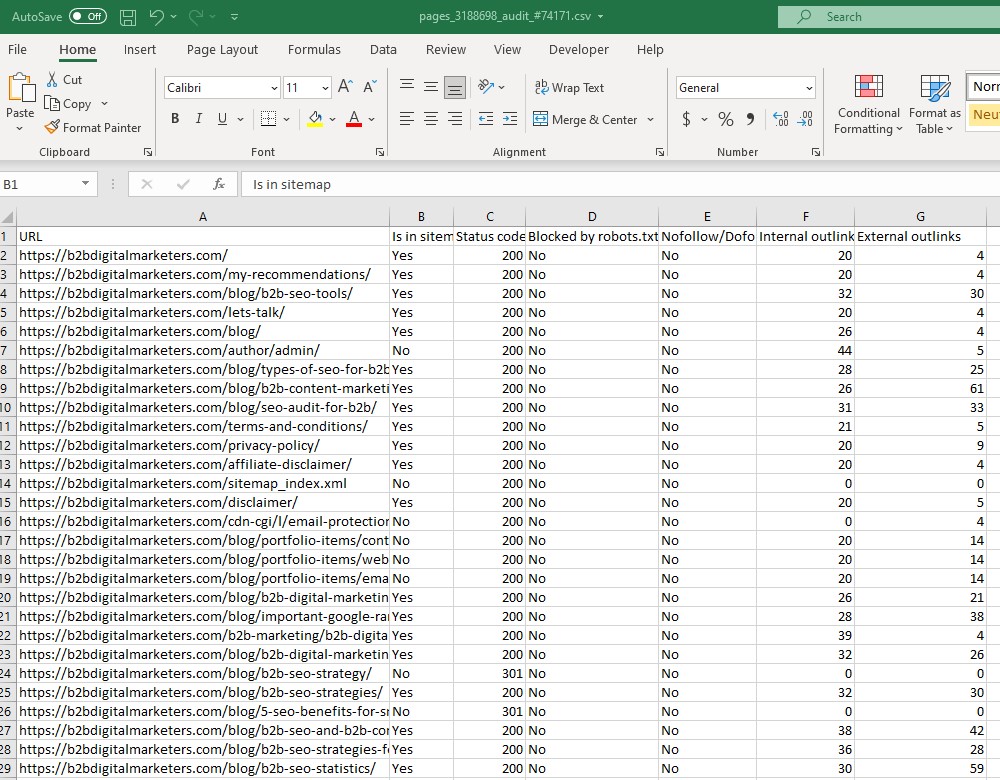Toggle the AutoSave switch
Image resolution: width=1000 pixels, height=780 pixels.
click(x=87, y=17)
